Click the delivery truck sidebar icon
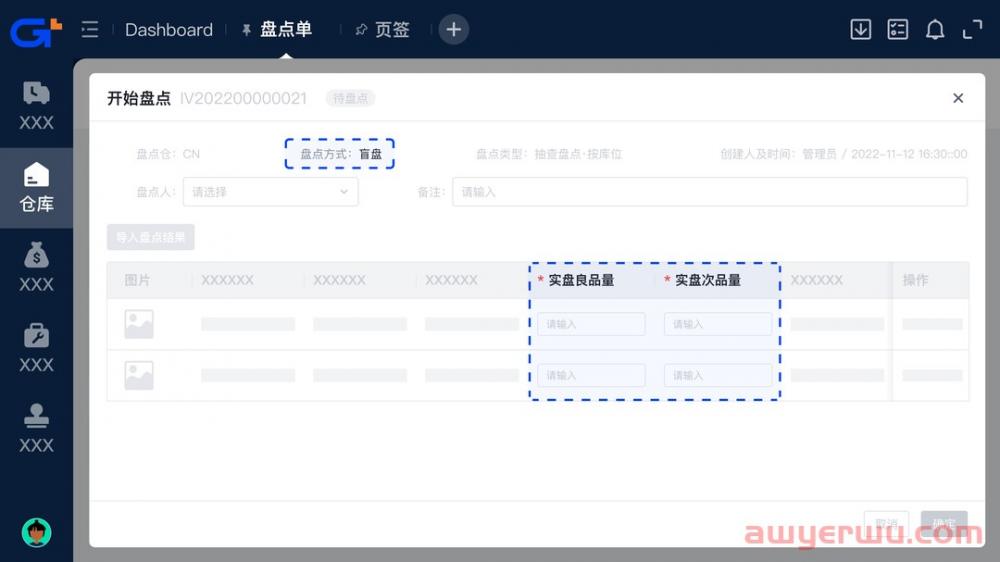 pos(36,106)
